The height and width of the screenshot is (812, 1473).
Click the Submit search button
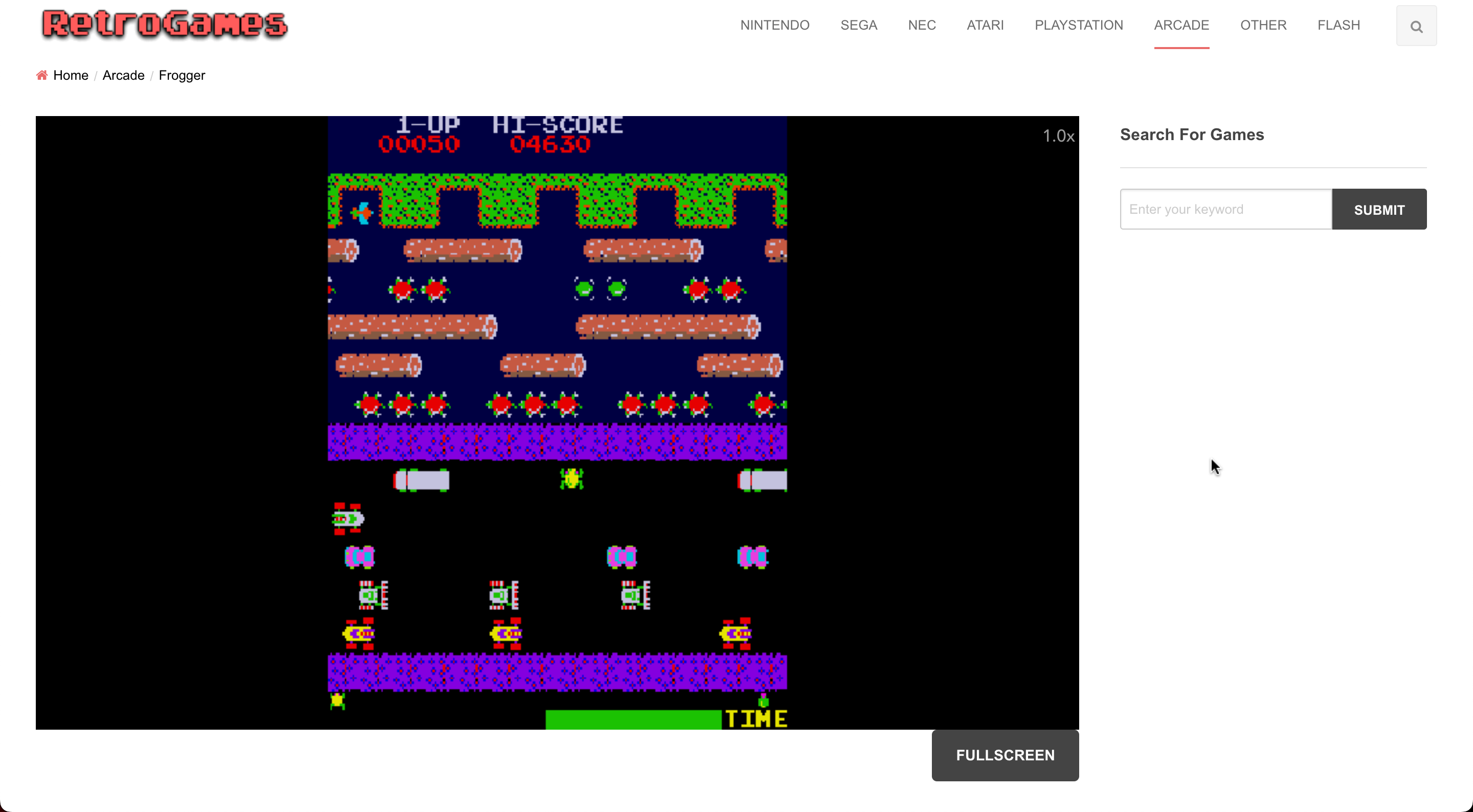pyautogui.click(x=1379, y=209)
